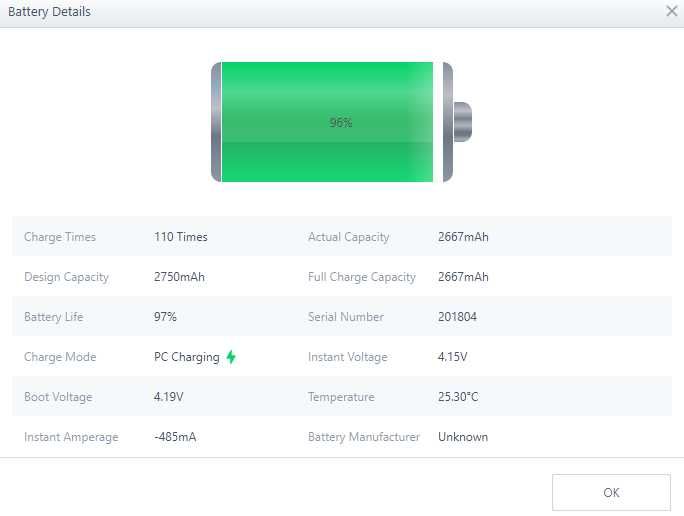
Task: Select the 4.15V value
Action: tap(452, 357)
